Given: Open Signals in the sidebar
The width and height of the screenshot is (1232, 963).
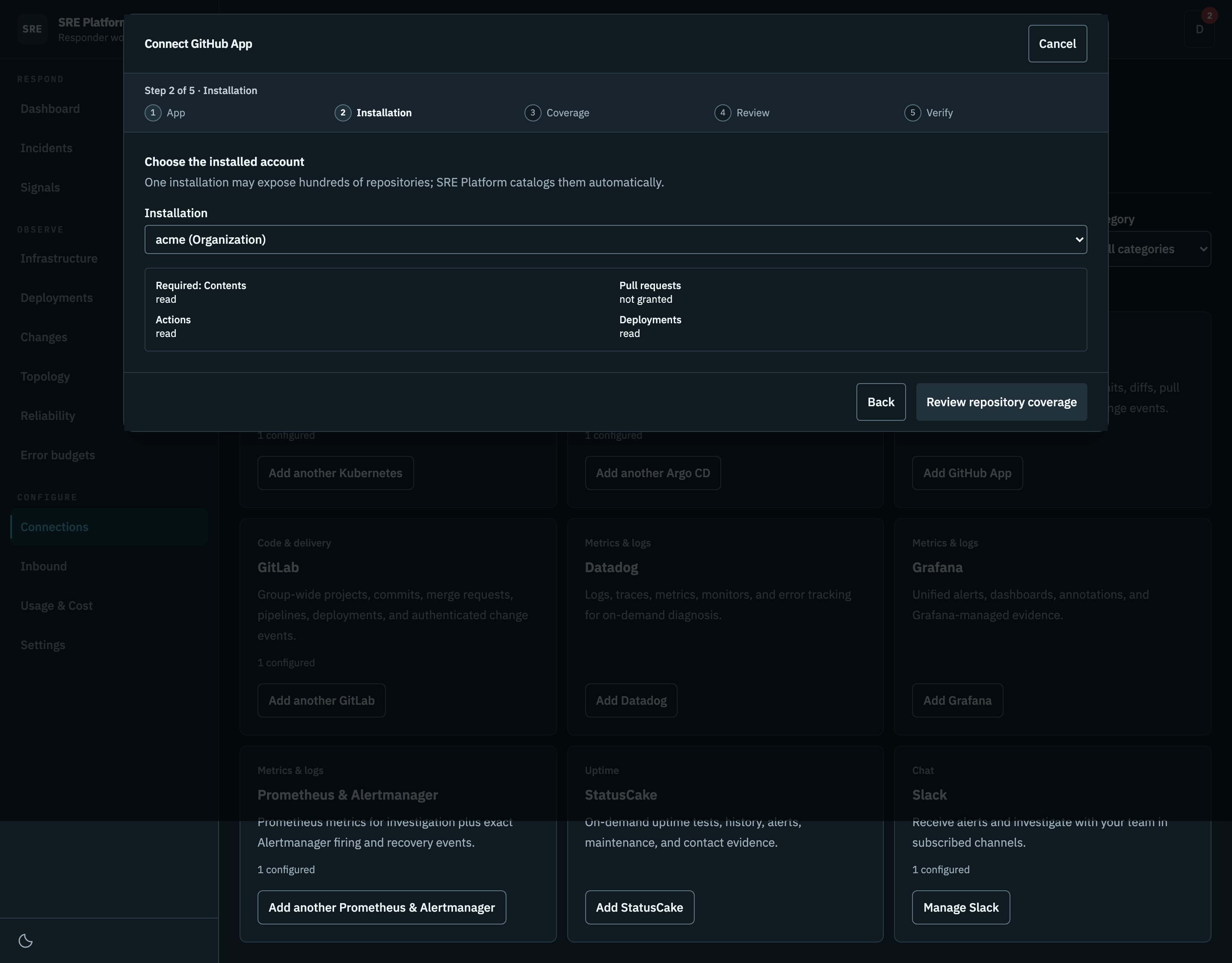Looking at the screenshot, I should (x=40, y=188).
